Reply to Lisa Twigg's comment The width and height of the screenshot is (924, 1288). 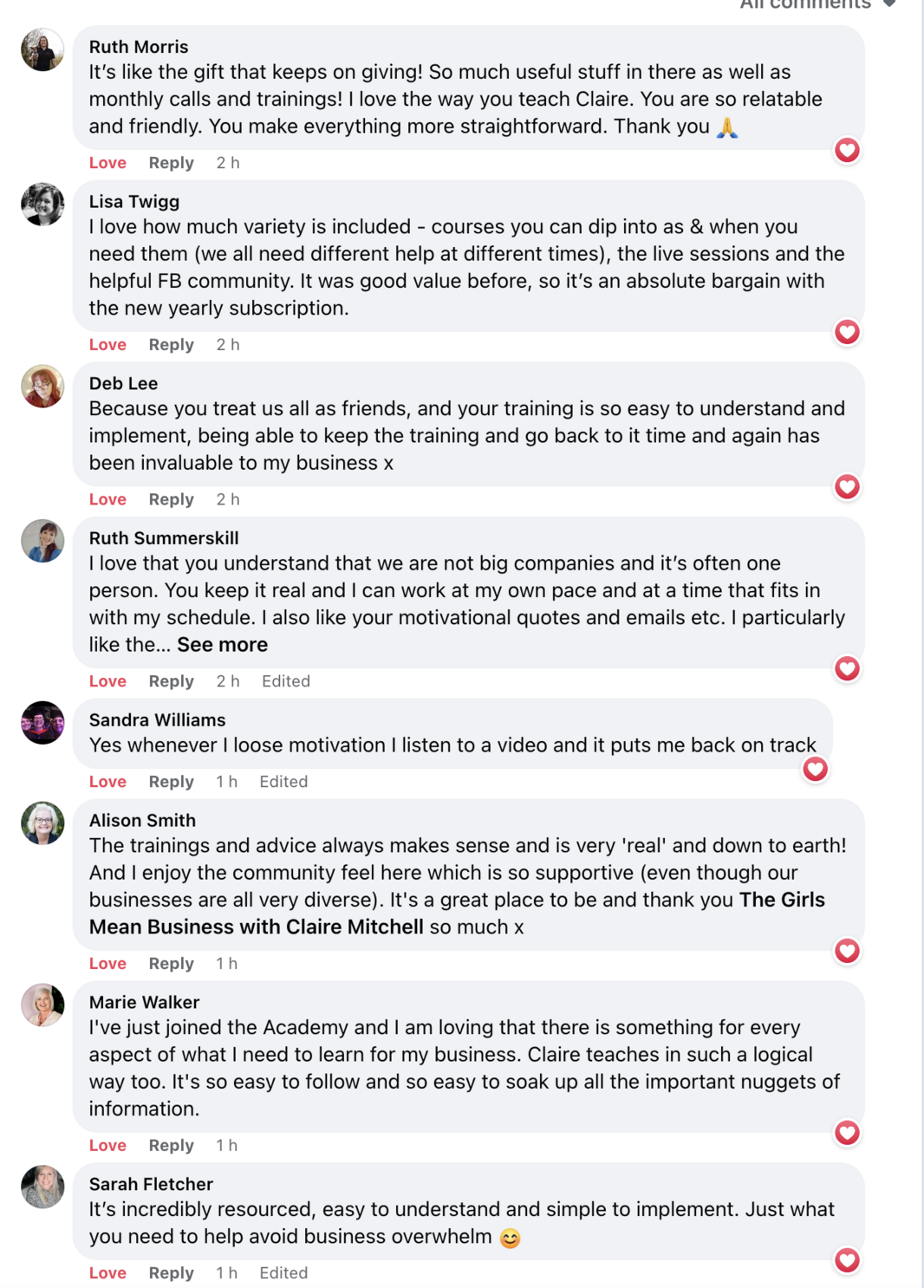coord(171,345)
